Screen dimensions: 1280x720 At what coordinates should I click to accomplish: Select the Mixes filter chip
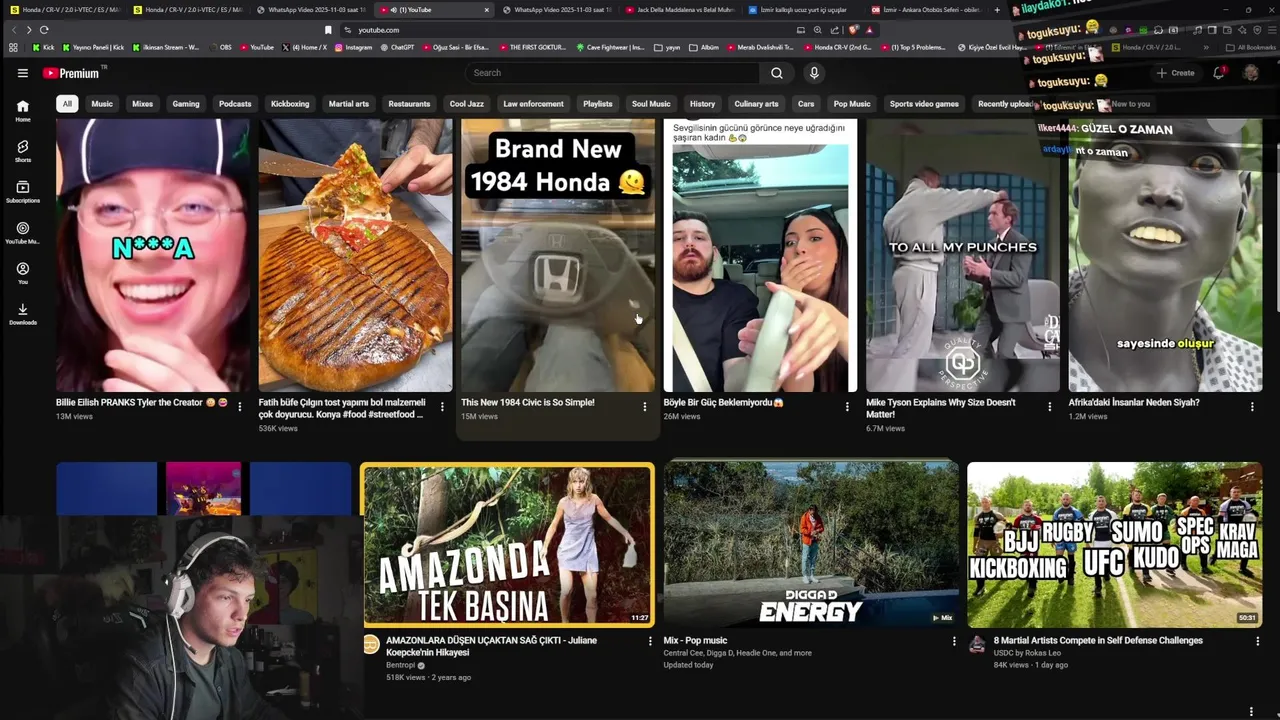pyautogui.click(x=143, y=104)
